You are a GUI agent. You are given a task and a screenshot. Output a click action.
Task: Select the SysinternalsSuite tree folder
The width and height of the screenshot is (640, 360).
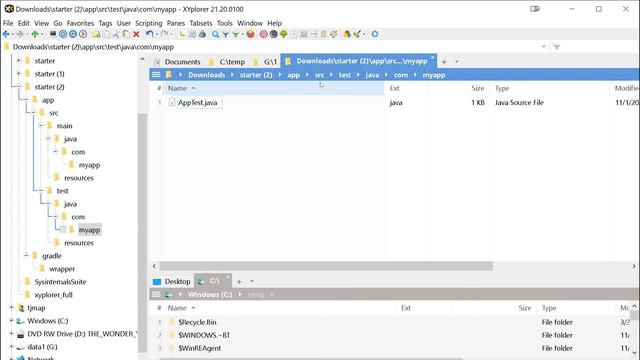click(60, 282)
